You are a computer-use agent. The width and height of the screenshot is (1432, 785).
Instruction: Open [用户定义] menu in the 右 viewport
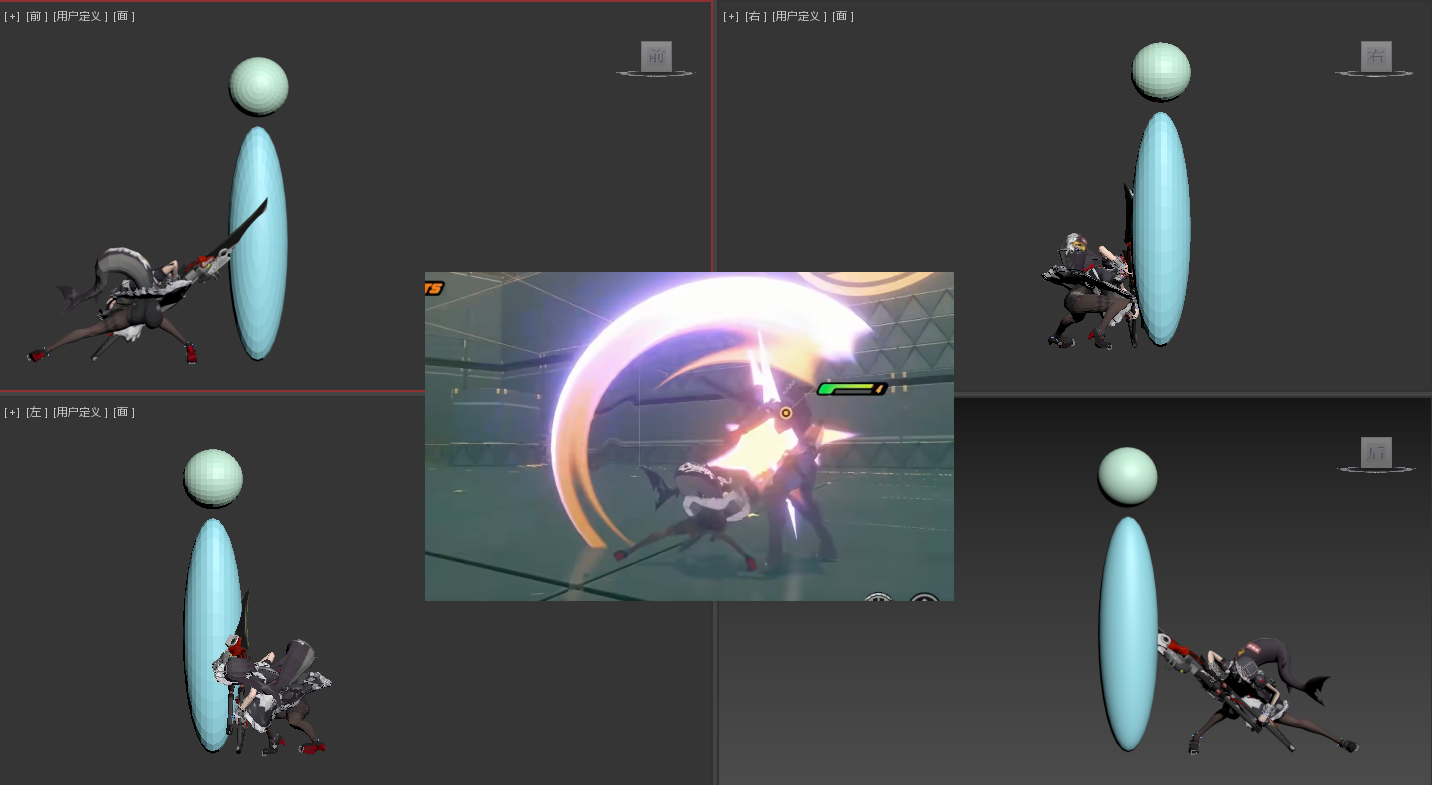coord(799,16)
